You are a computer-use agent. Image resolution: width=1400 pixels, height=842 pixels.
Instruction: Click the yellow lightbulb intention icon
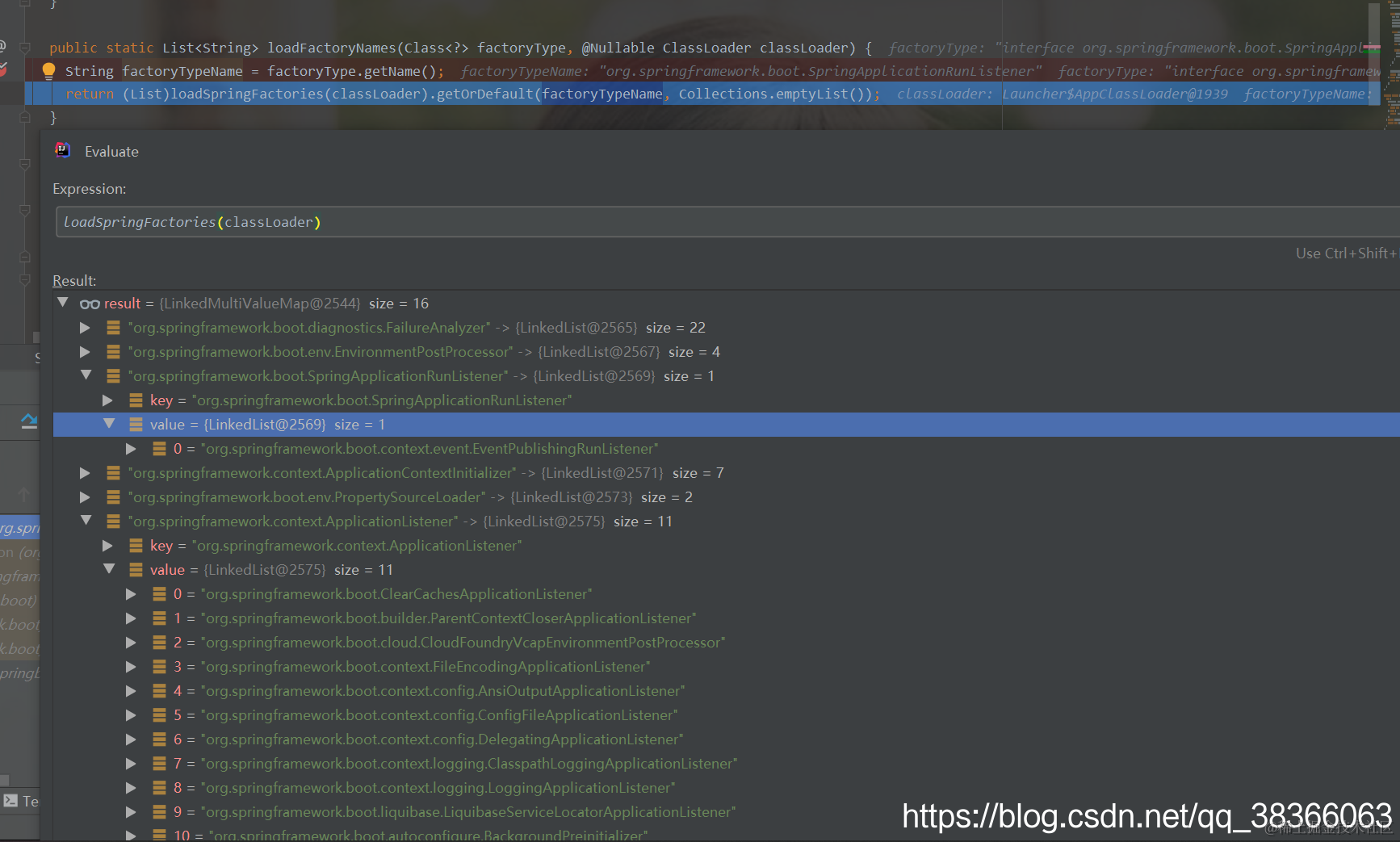point(48,71)
